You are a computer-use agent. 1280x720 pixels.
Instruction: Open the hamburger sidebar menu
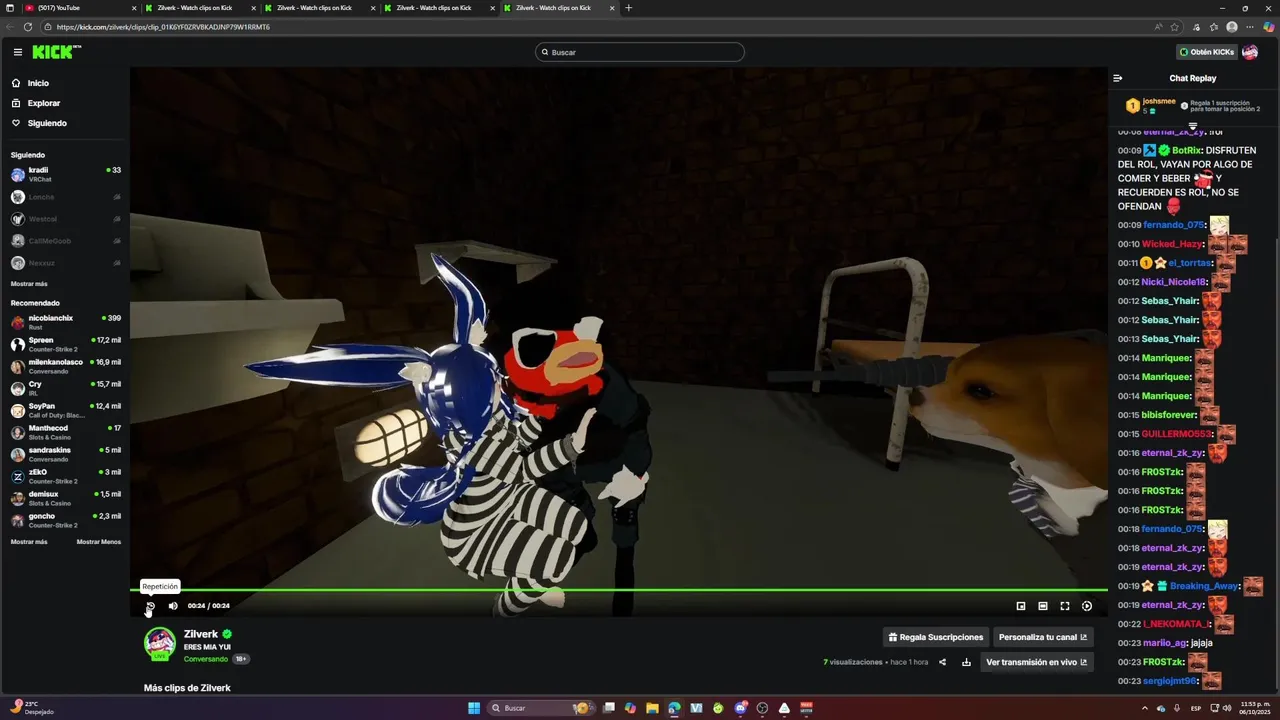[x=18, y=52]
